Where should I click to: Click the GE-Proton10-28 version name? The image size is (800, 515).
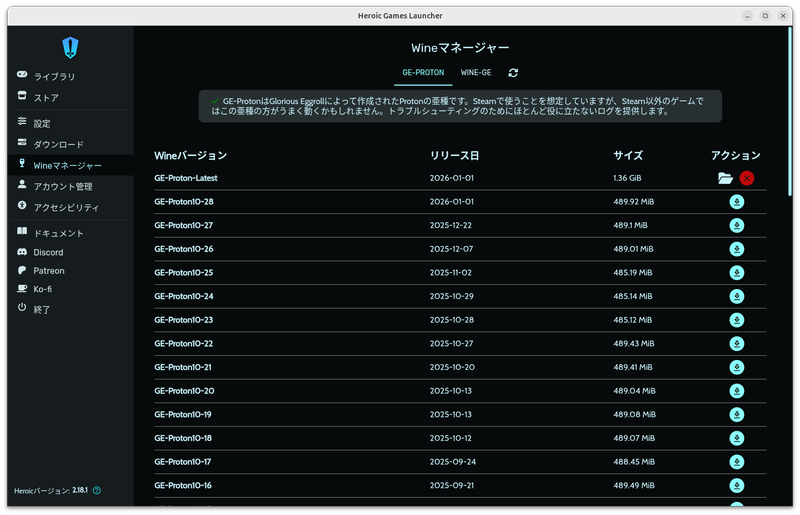(x=184, y=202)
